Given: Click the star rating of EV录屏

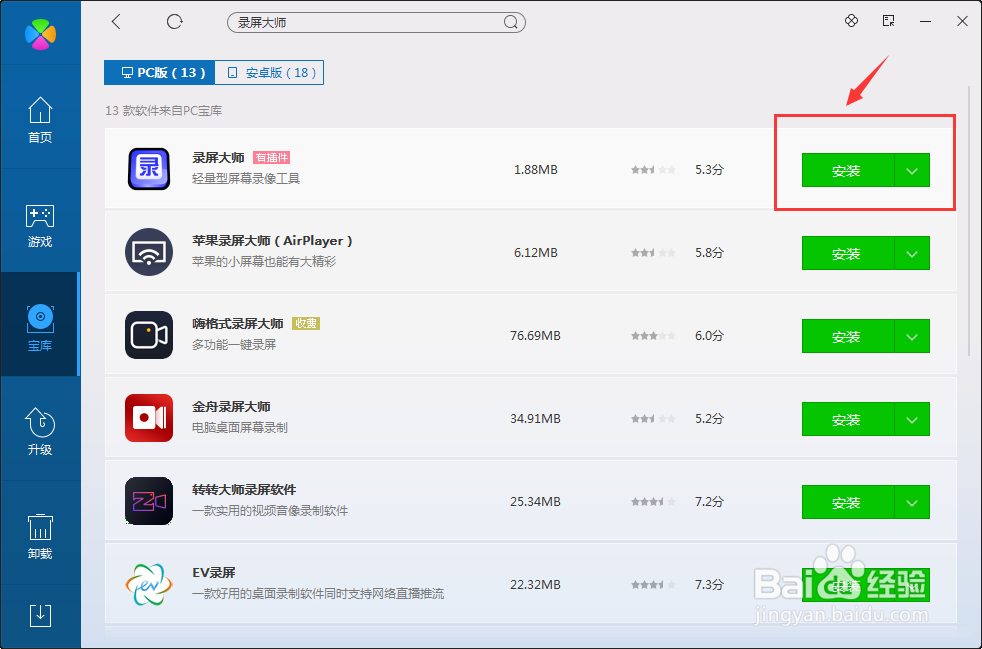Looking at the screenshot, I should (x=653, y=584).
